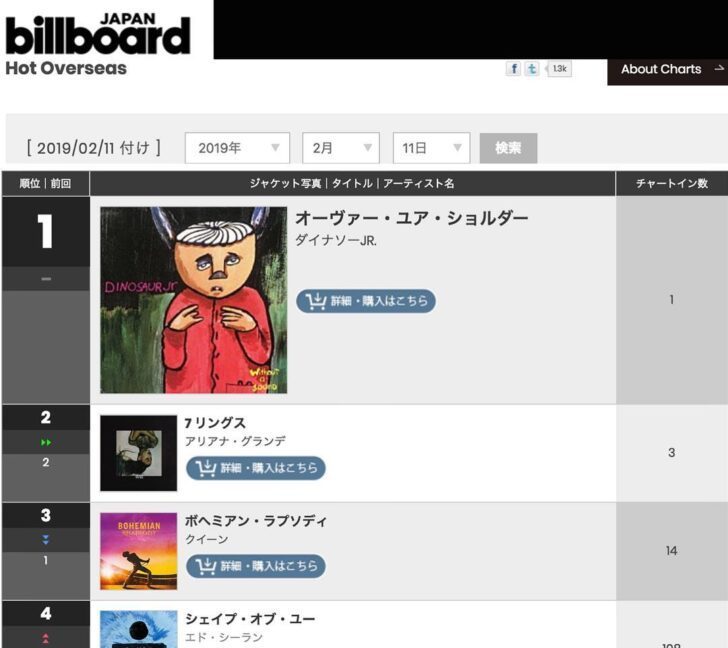This screenshot has height=648, width=728.
Task: Open the 2月 month dropdown
Action: pos(341,148)
